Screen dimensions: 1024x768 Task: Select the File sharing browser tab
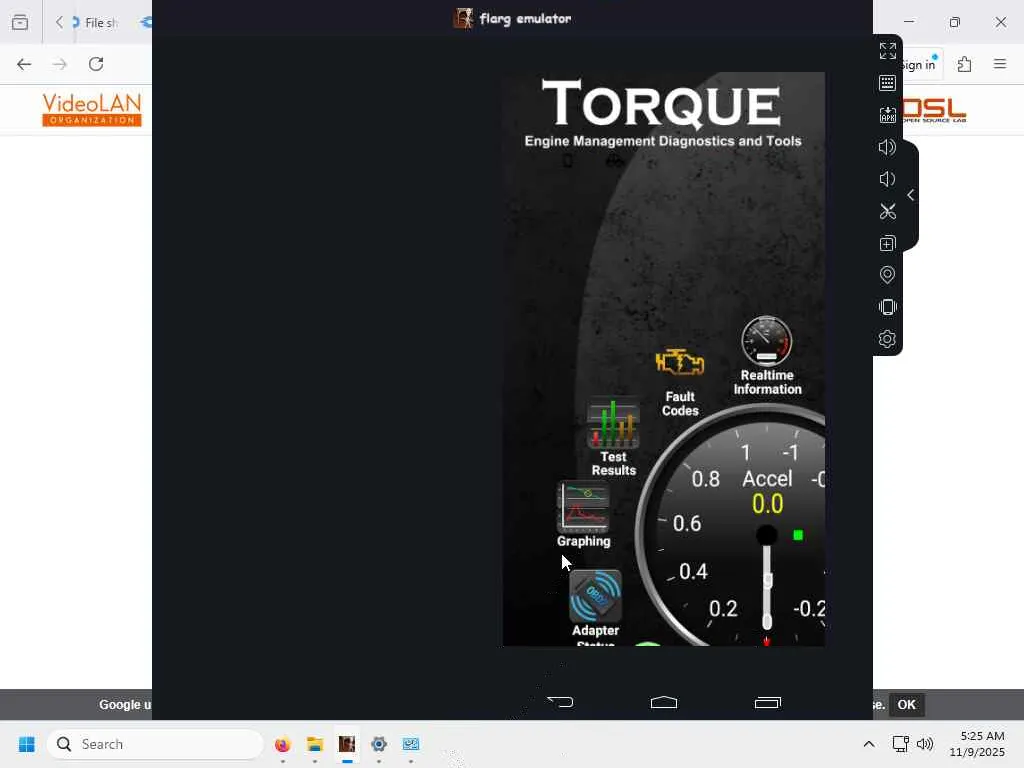tap(95, 23)
